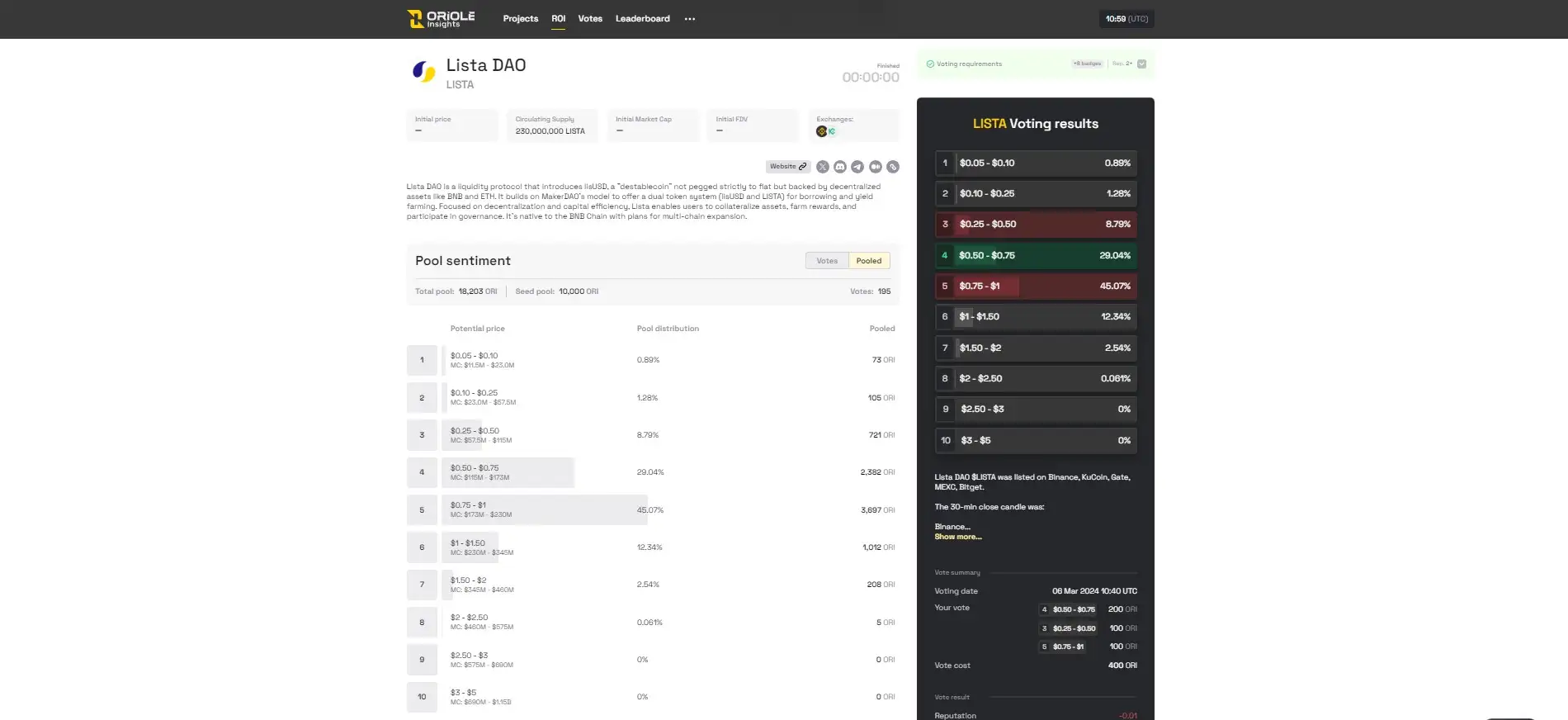Open the three-dot more menu in navbar
The width and height of the screenshot is (1568, 720).
(689, 19)
